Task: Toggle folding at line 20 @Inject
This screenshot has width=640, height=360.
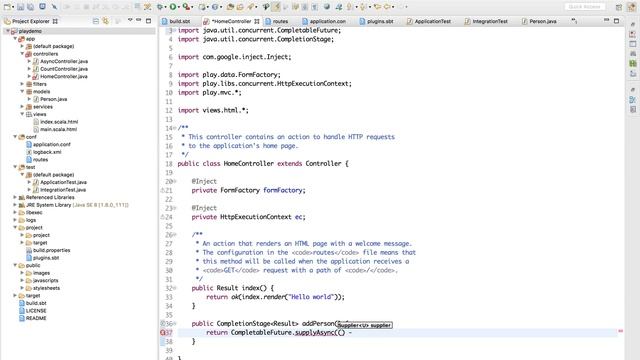Action: coord(175,181)
